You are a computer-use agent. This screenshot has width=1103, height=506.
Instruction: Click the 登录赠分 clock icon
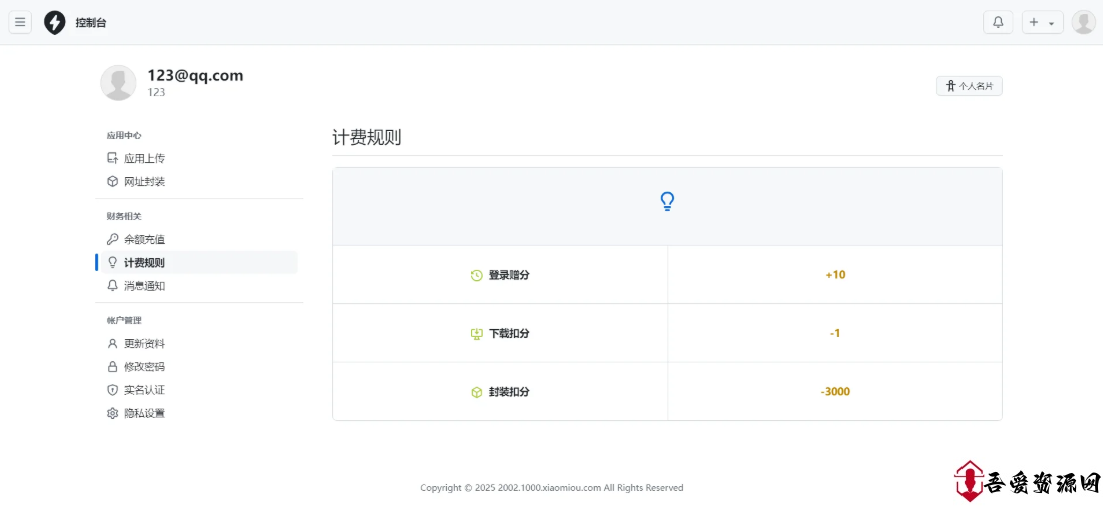[477, 275]
